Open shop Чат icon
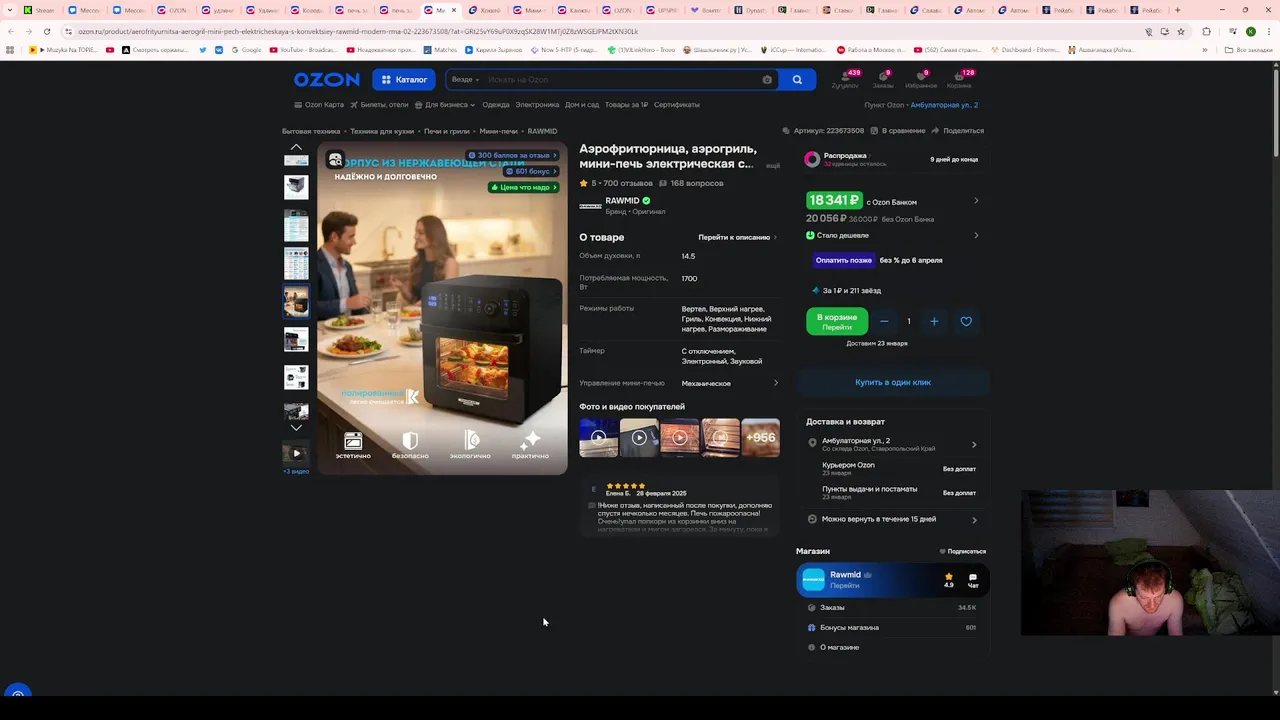This screenshot has width=1280, height=720. [973, 580]
